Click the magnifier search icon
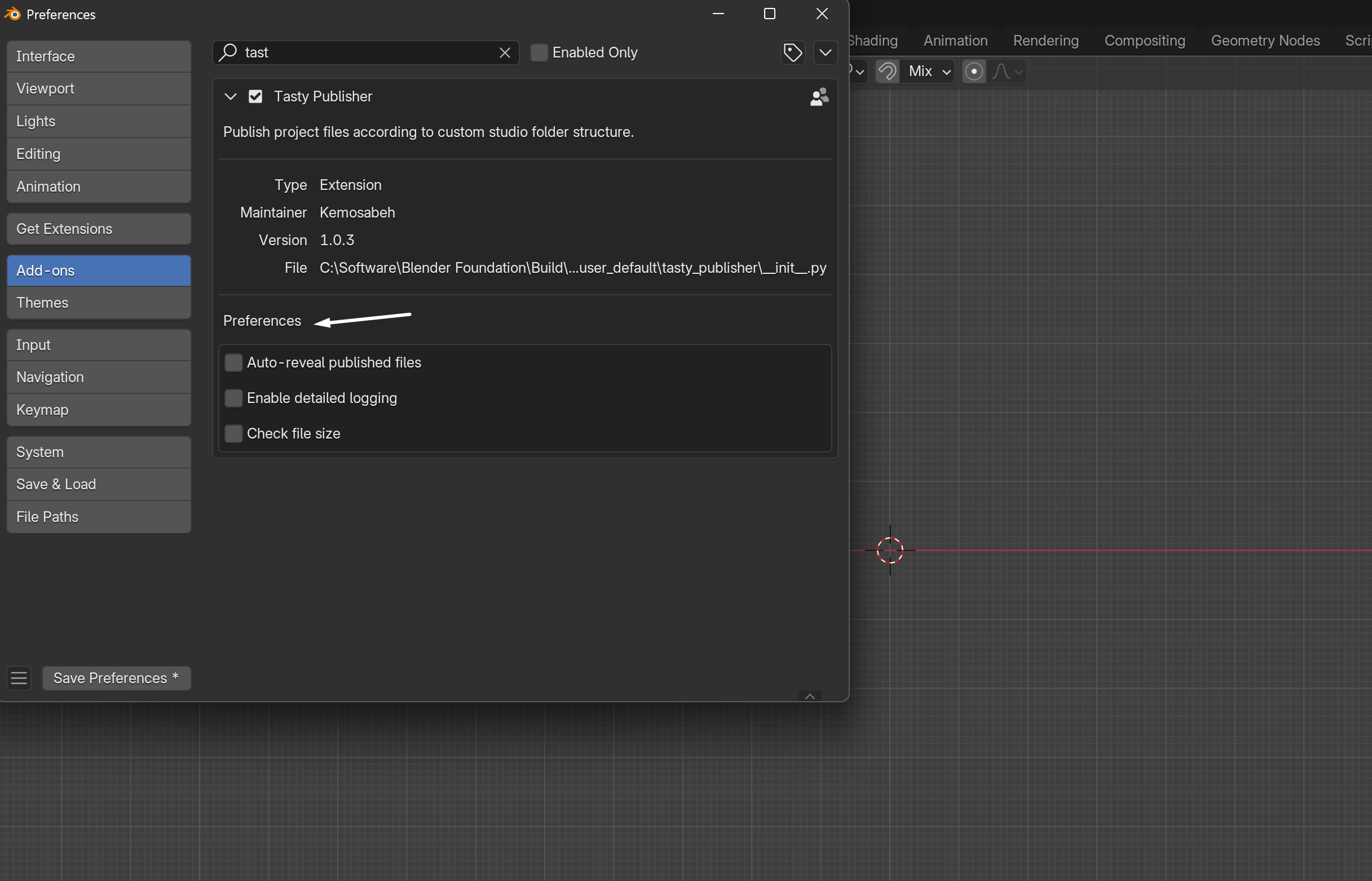 click(228, 52)
